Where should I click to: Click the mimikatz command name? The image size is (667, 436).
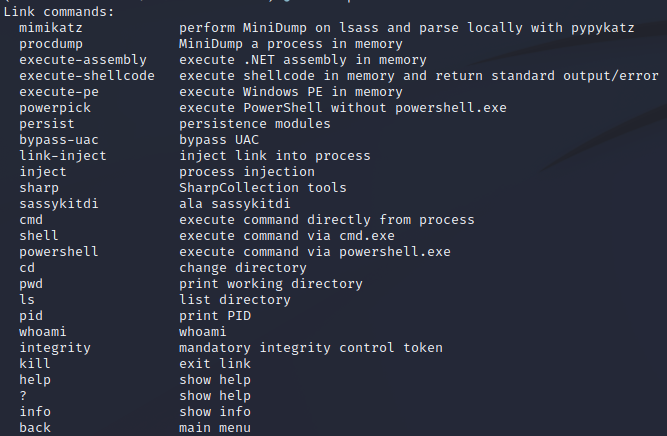(51, 28)
